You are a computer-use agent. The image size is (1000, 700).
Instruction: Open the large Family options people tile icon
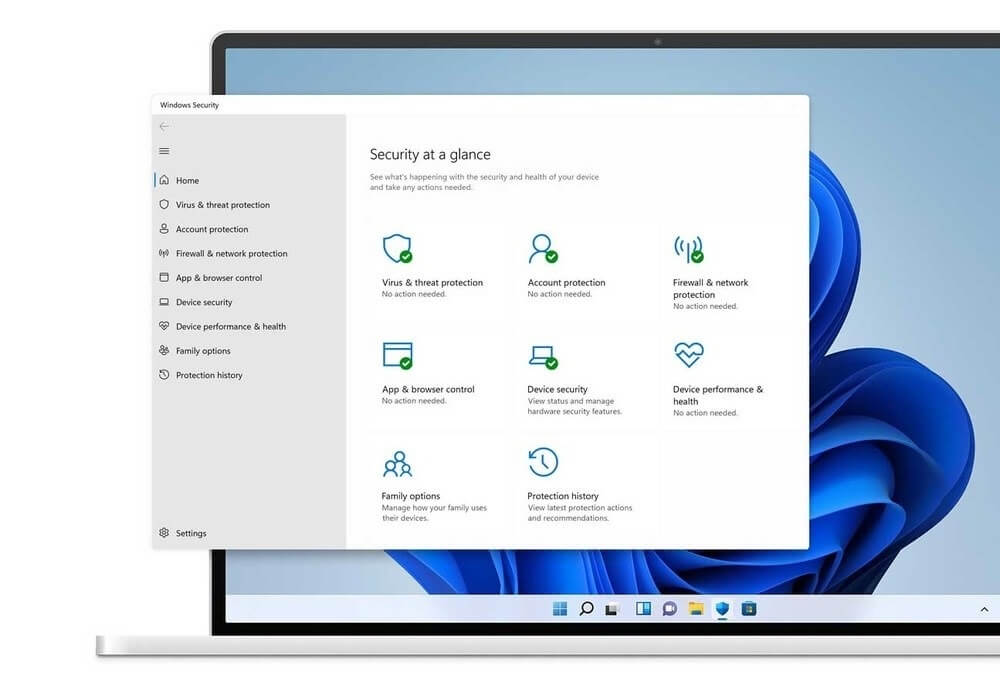pyautogui.click(x=397, y=463)
